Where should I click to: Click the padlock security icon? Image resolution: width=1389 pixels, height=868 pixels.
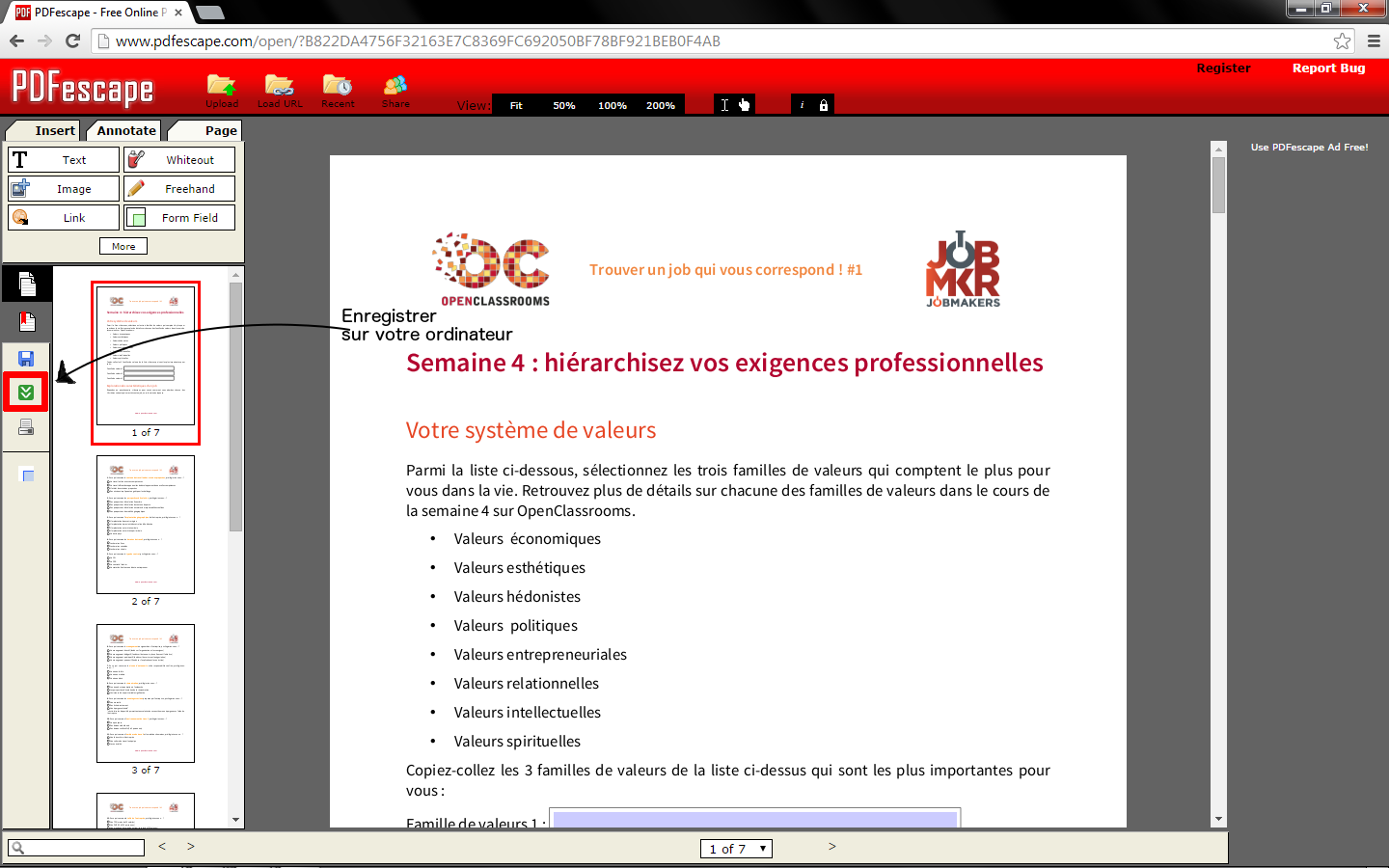click(x=824, y=105)
